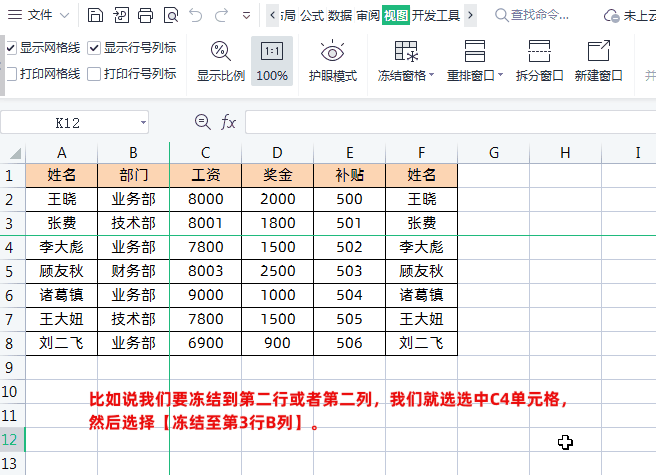Click the Undo arrow
The height and width of the screenshot is (475, 656).
pos(195,15)
